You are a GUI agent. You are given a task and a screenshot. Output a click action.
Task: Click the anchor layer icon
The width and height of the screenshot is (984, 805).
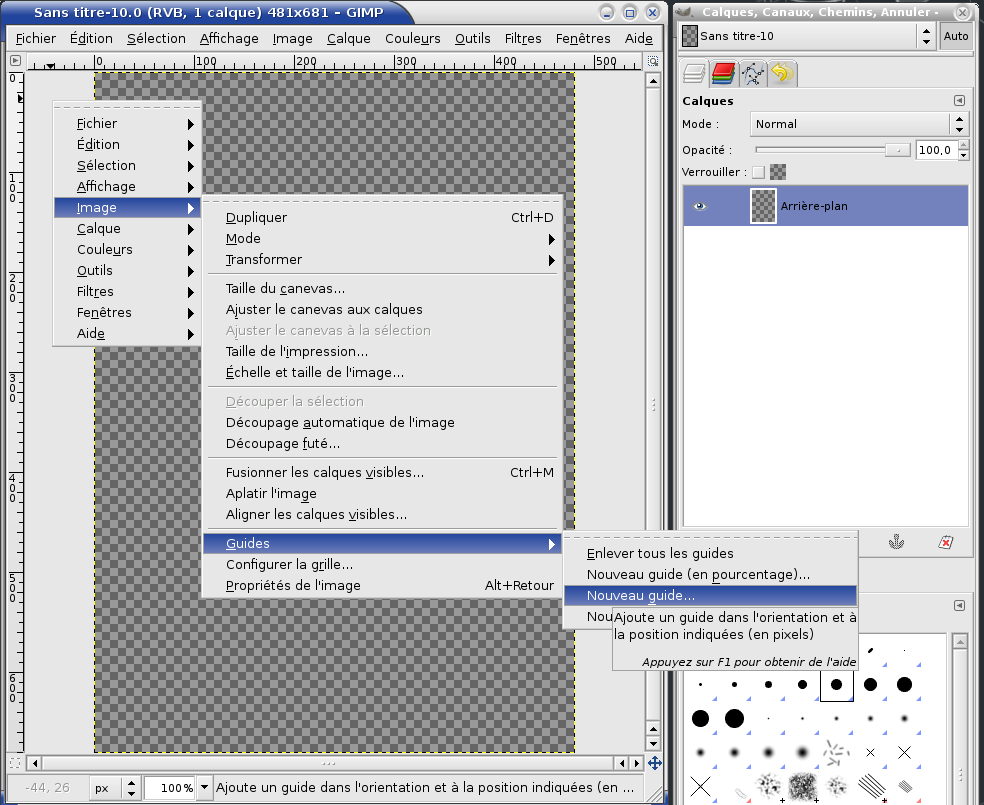(897, 542)
